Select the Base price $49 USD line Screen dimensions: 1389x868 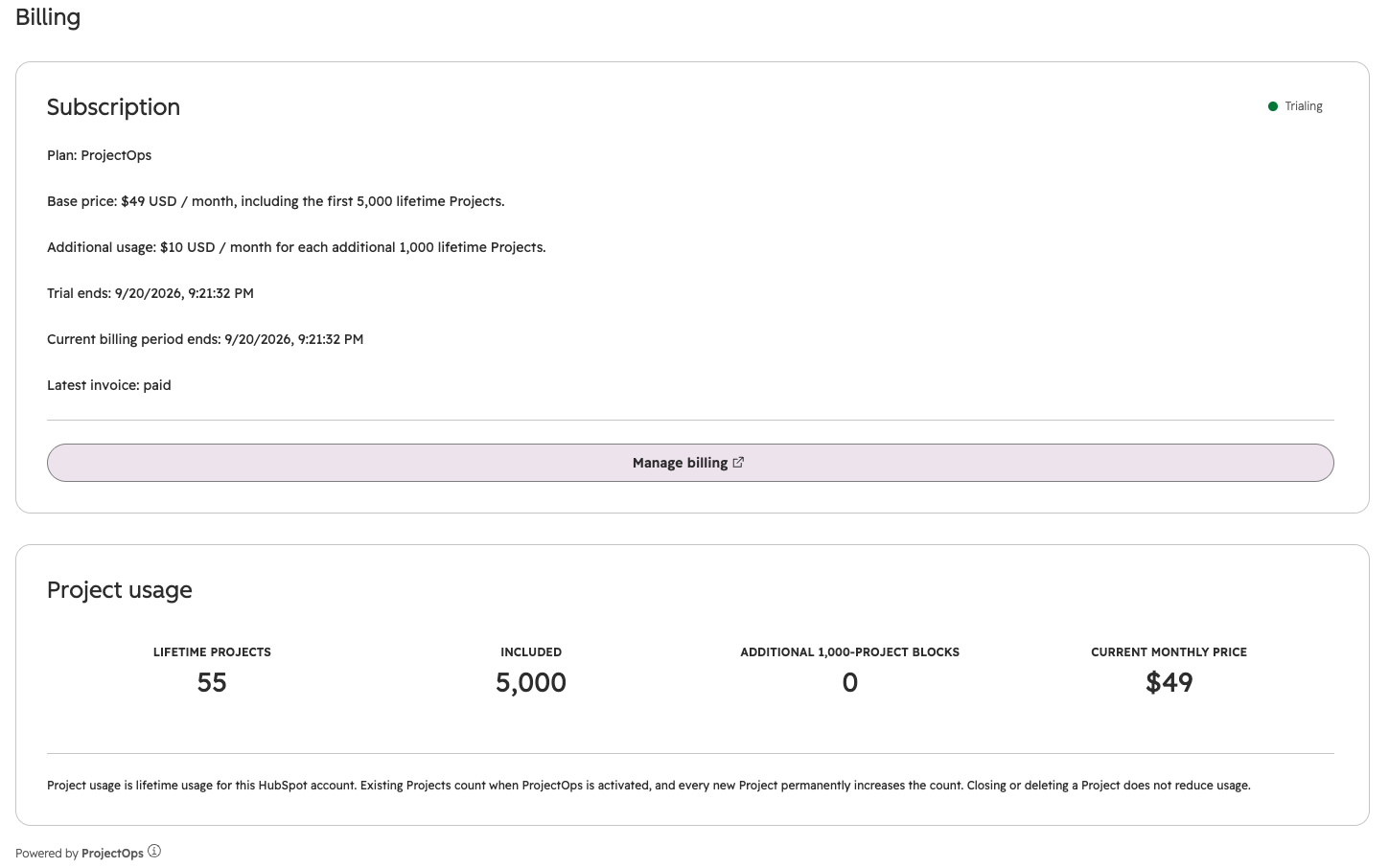[276, 201]
